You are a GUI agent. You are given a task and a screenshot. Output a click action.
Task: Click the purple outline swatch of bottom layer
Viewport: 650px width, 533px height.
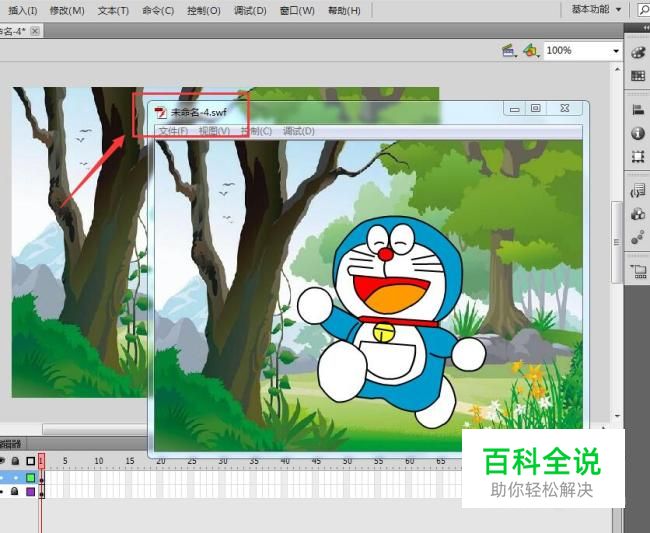[x=31, y=492]
